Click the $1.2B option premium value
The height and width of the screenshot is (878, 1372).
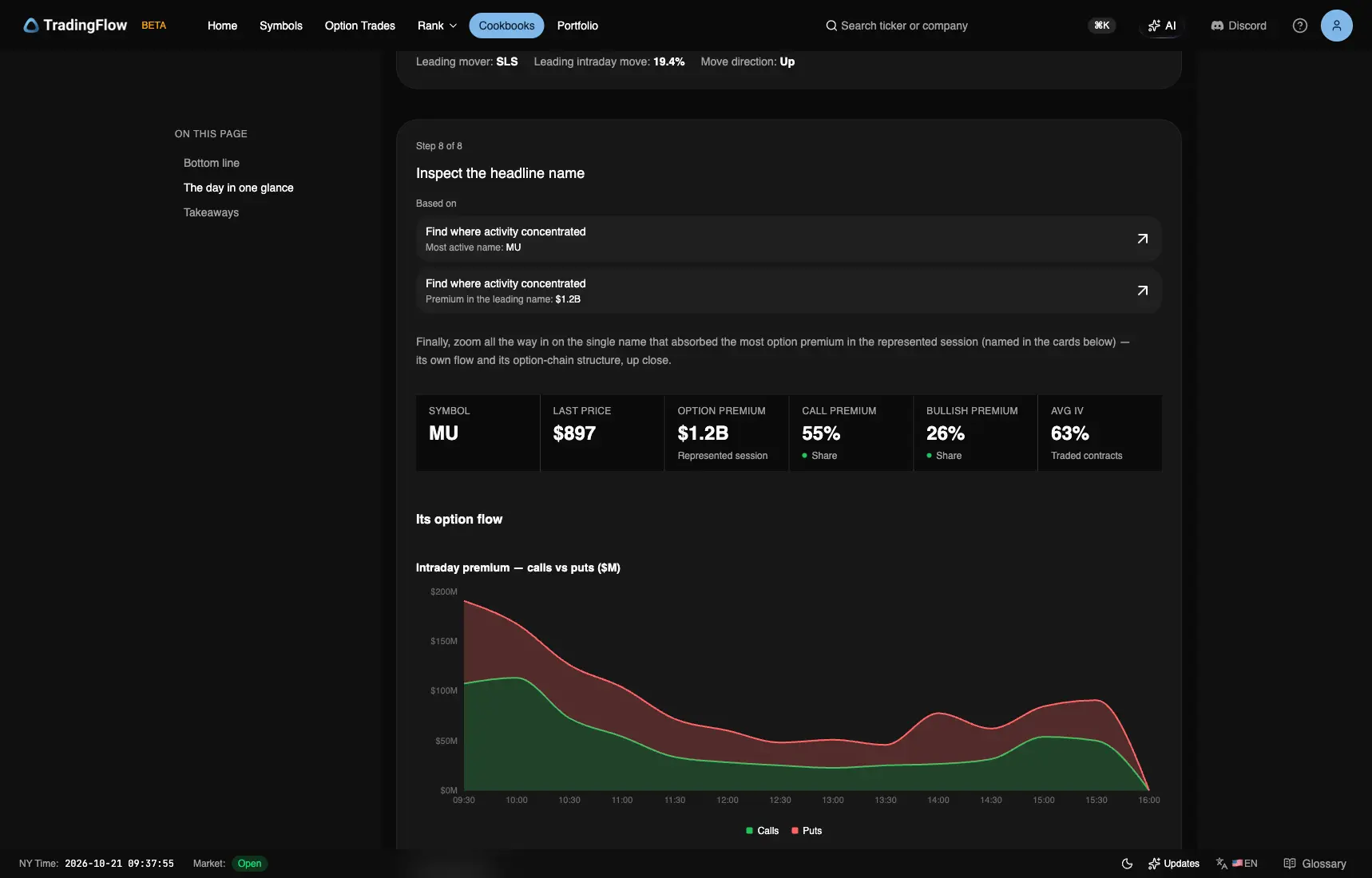(x=703, y=433)
